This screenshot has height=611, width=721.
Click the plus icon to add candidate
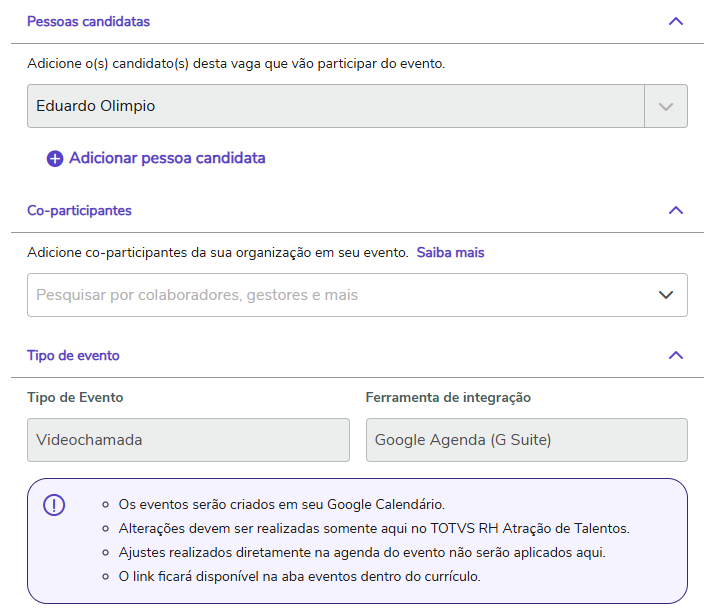(55, 159)
